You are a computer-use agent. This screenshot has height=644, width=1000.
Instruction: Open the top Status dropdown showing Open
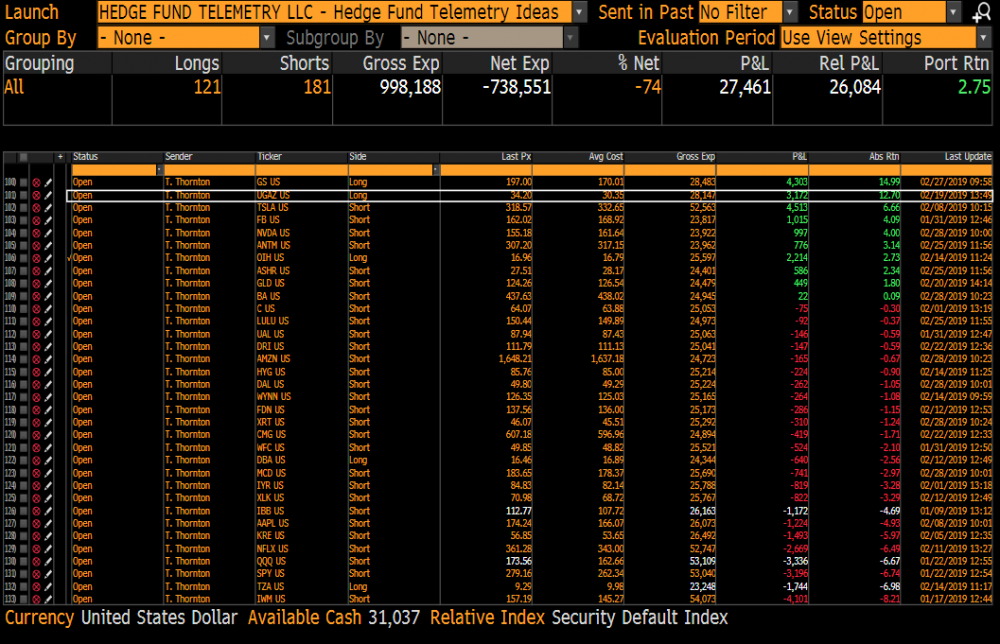point(953,12)
